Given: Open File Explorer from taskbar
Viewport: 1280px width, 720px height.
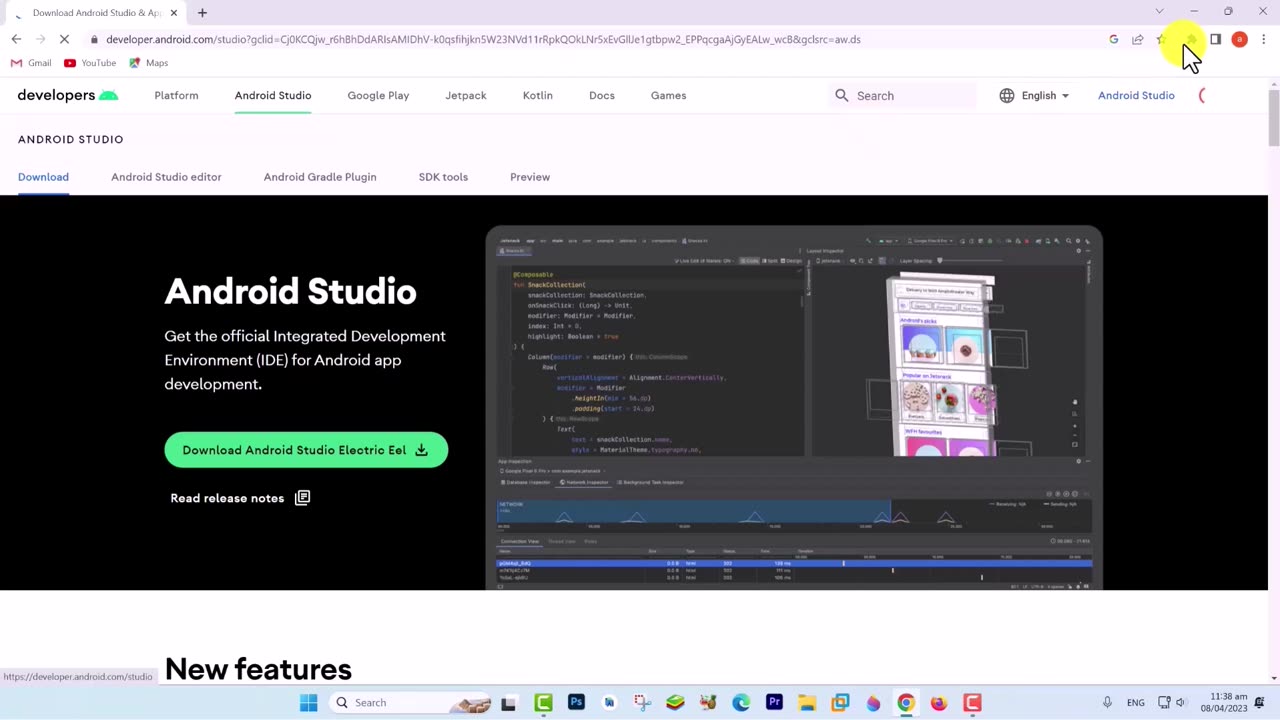Looking at the screenshot, I should point(807,703).
